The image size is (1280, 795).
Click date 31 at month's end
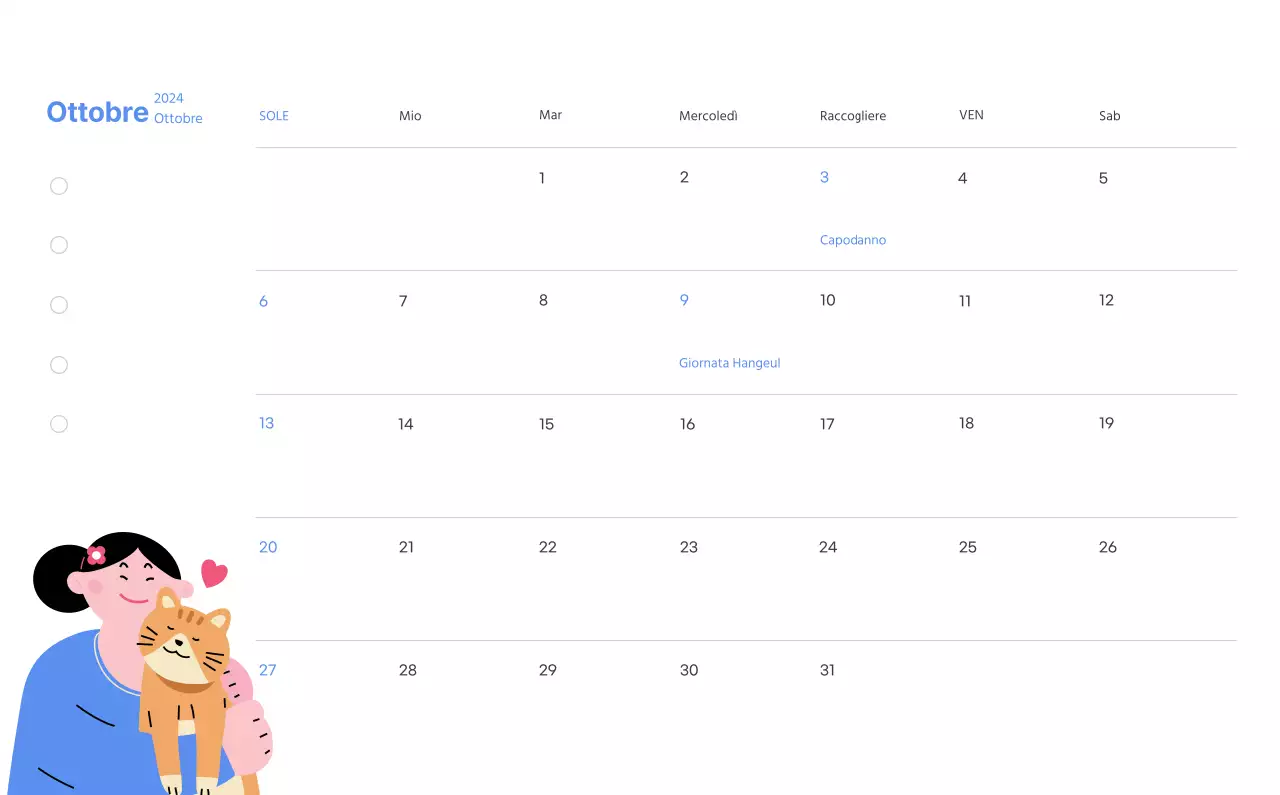(x=826, y=670)
